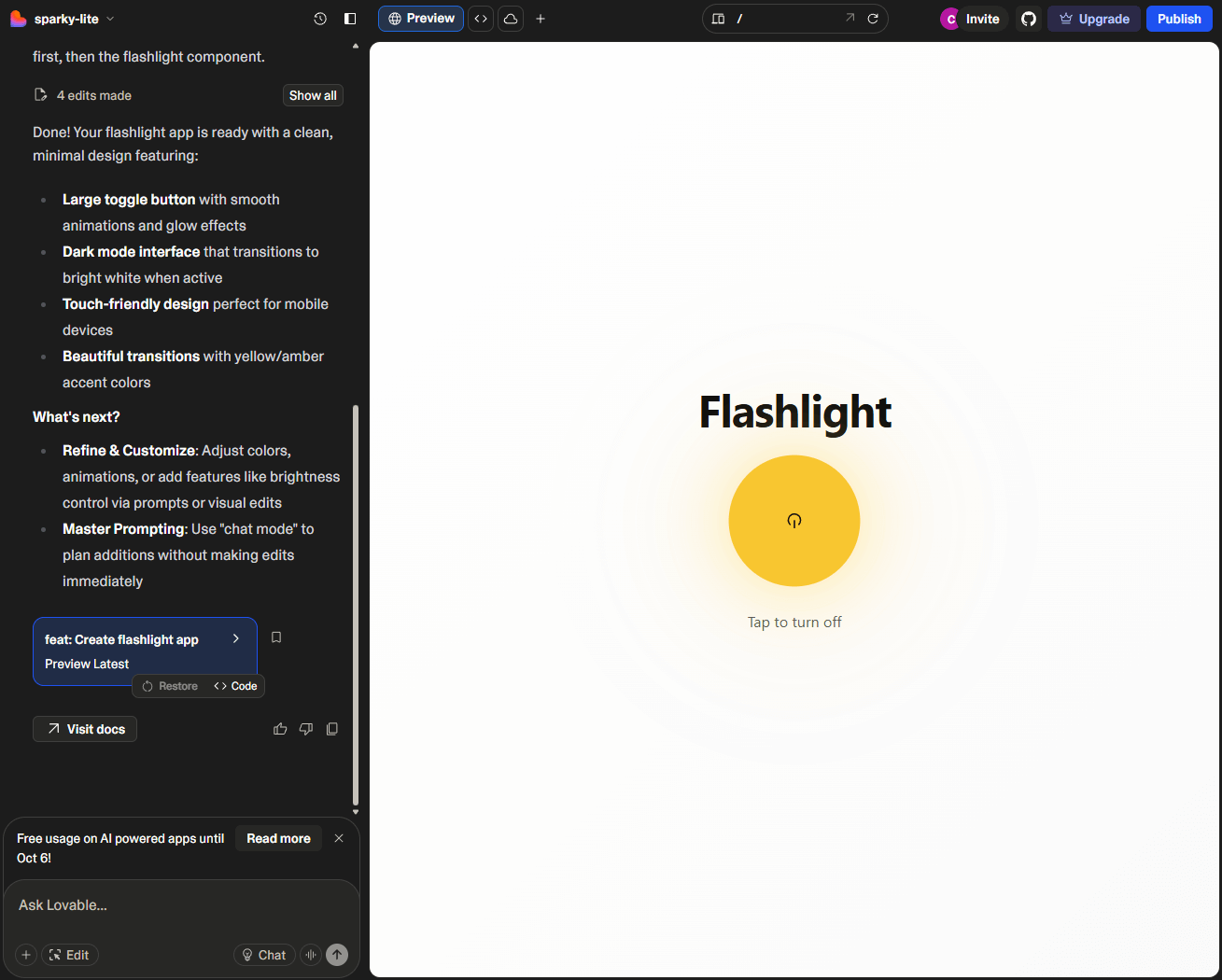Click Visit docs
The image size is (1222, 980).
(x=84, y=729)
